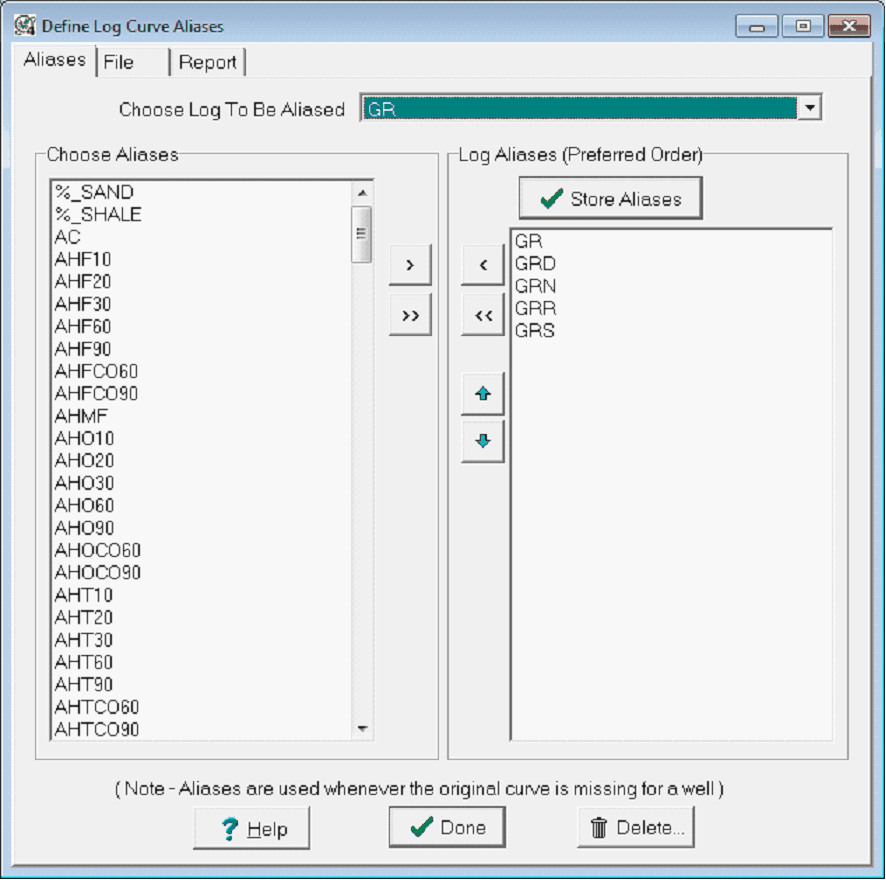Select AHMF in the Choose Aliases list
The width and height of the screenshot is (886, 880).
[x=81, y=416]
